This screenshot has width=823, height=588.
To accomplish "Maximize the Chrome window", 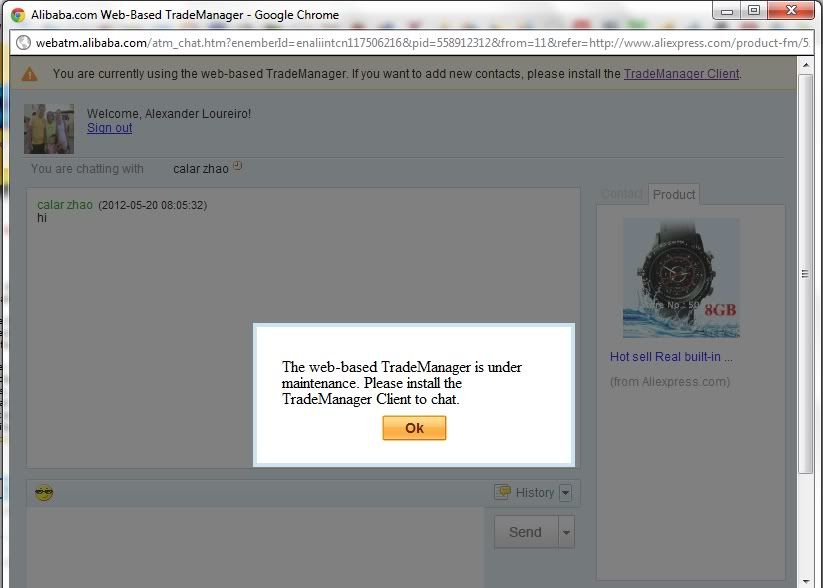I will 754,10.
